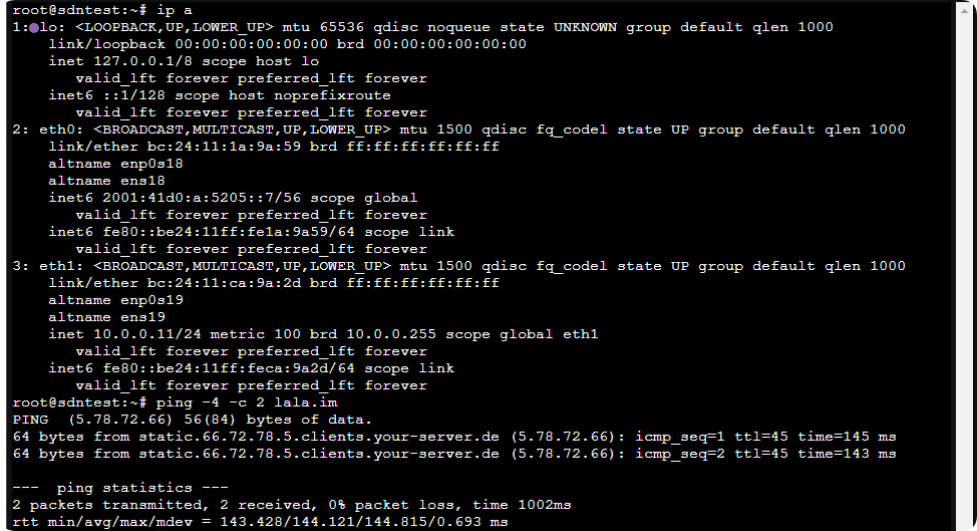This screenshot has width=977, height=531.
Task: Click the altname enp0s18 text
Action: coord(116,164)
